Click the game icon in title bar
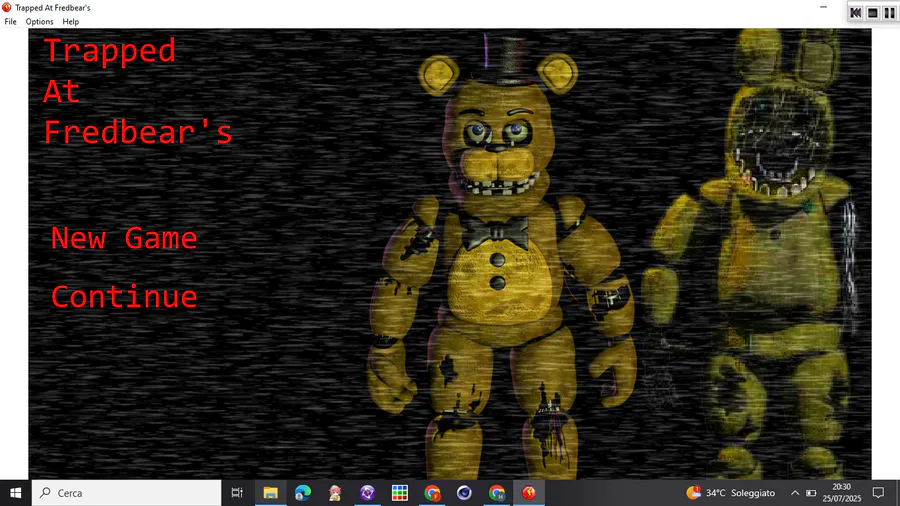This screenshot has height=506, width=900. pyautogui.click(x=7, y=7)
